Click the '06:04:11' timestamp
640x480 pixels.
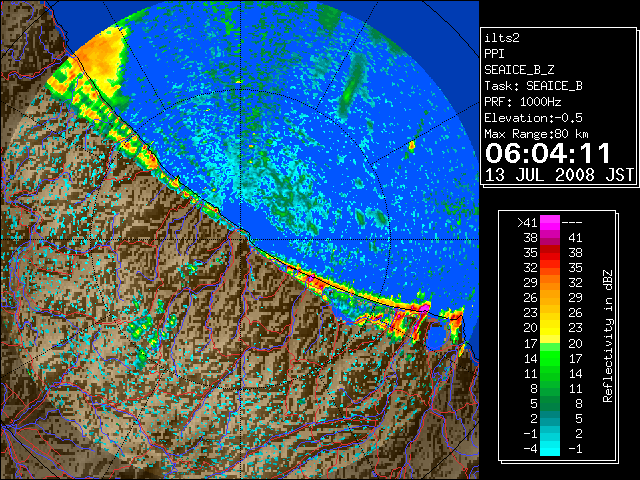[548, 153]
